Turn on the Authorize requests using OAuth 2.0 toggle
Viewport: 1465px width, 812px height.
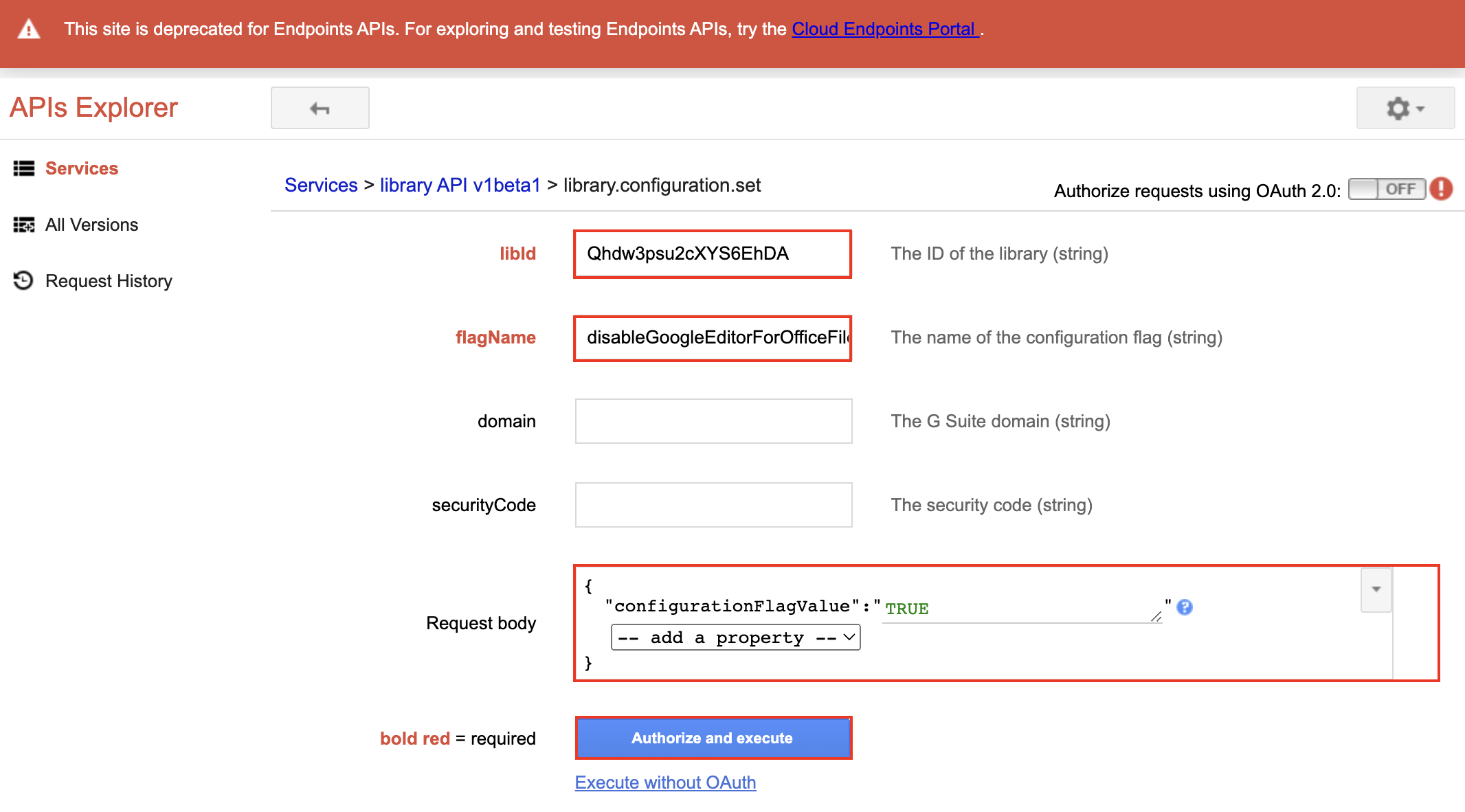[1387, 189]
